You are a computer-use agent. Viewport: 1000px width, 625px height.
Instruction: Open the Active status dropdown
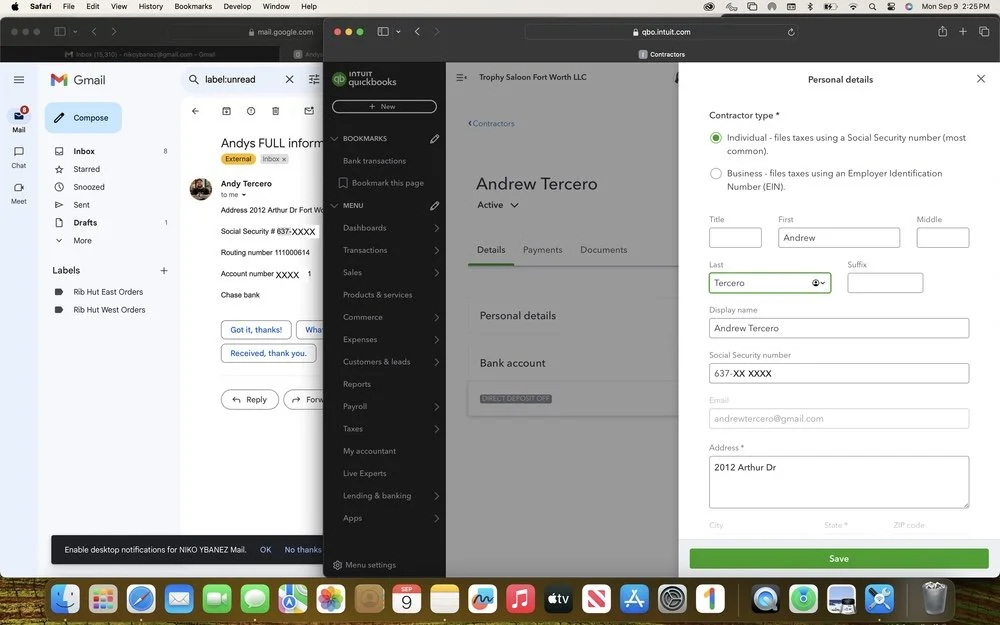[498, 205]
